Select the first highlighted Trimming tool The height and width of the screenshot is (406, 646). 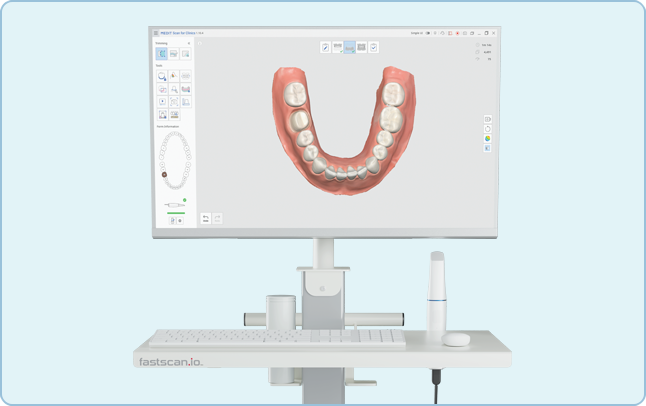click(x=161, y=54)
